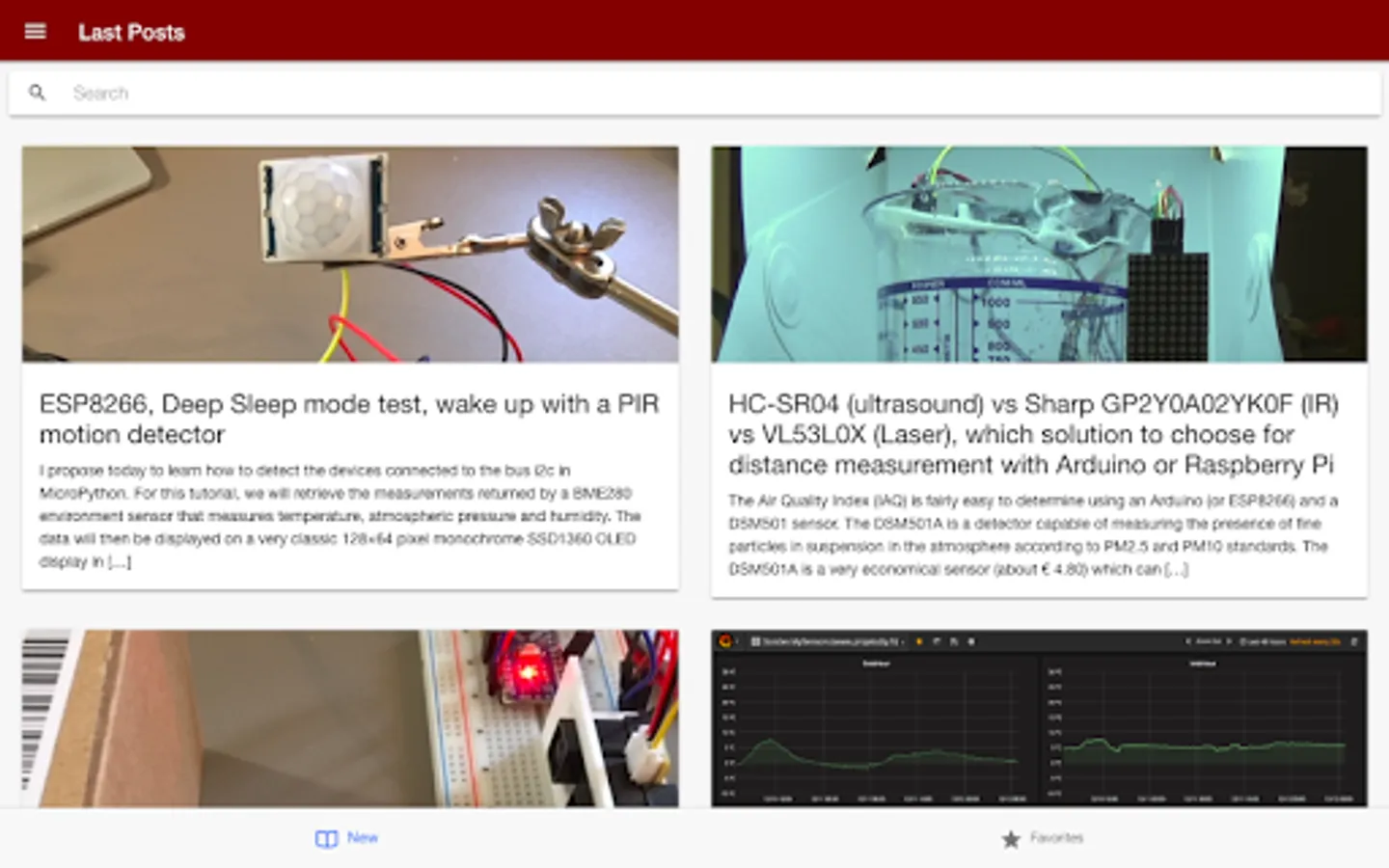Click the search magnifier icon

pyautogui.click(x=37, y=93)
